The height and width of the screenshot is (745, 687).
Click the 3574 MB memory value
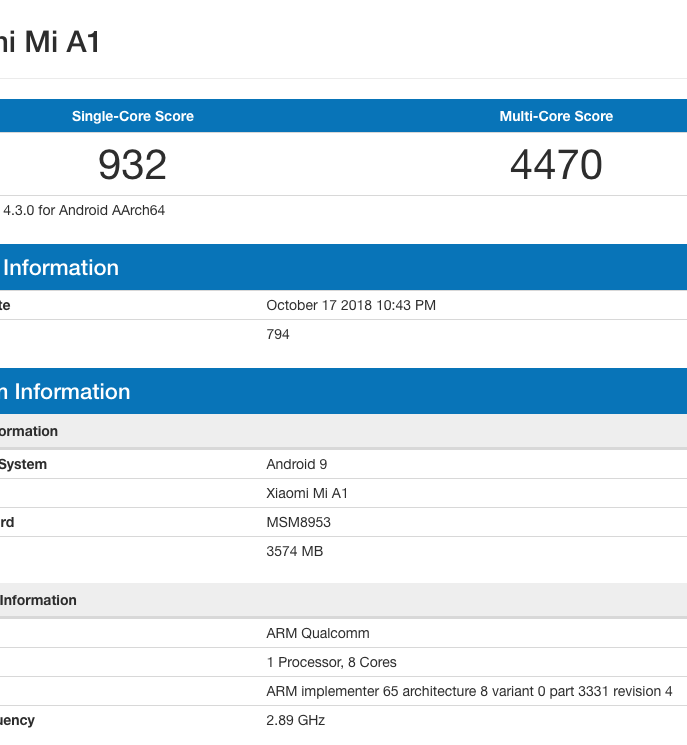click(x=294, y=551)
